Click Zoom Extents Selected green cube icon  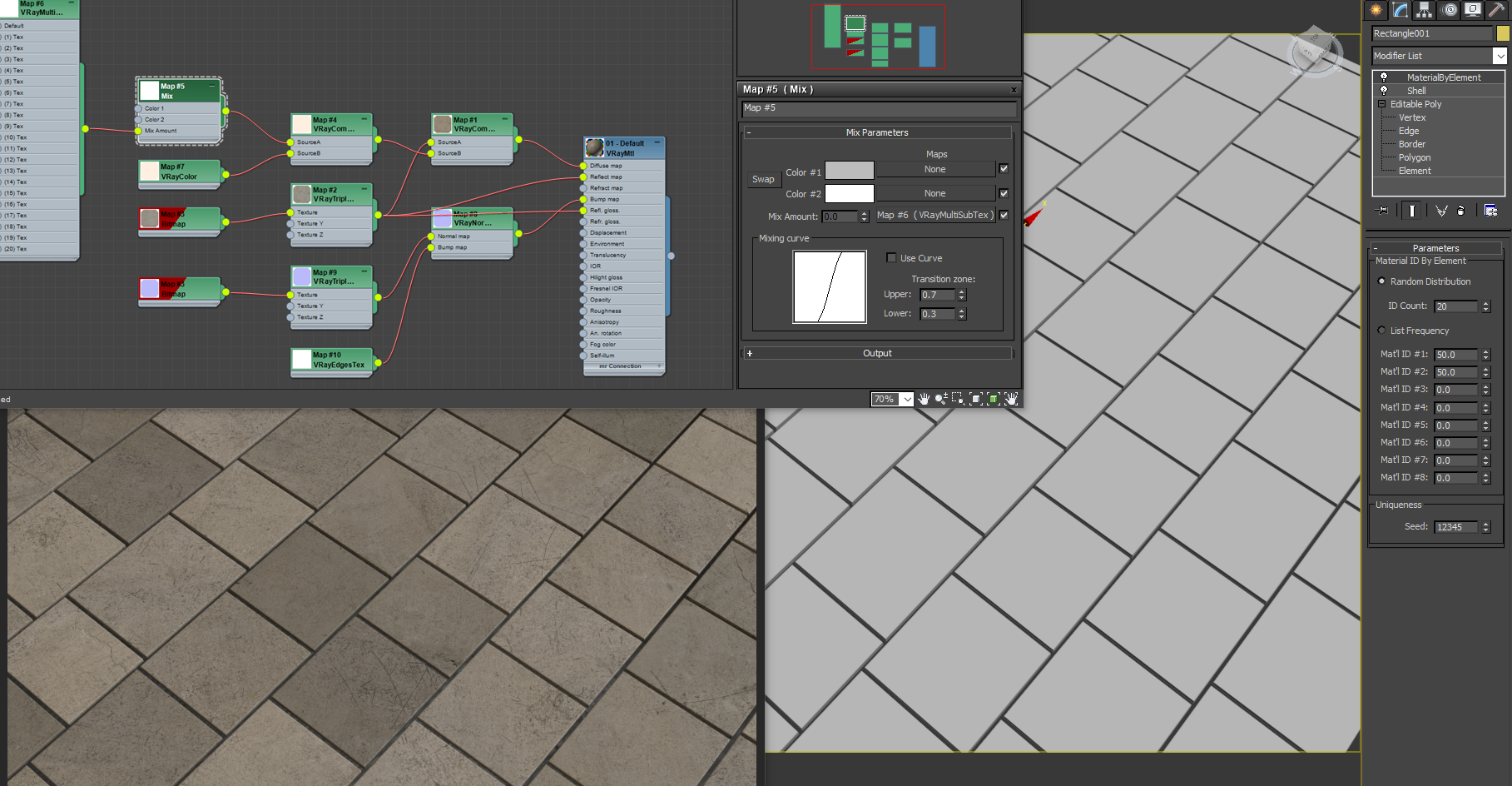pyautogui.click(x=994, y=399)
